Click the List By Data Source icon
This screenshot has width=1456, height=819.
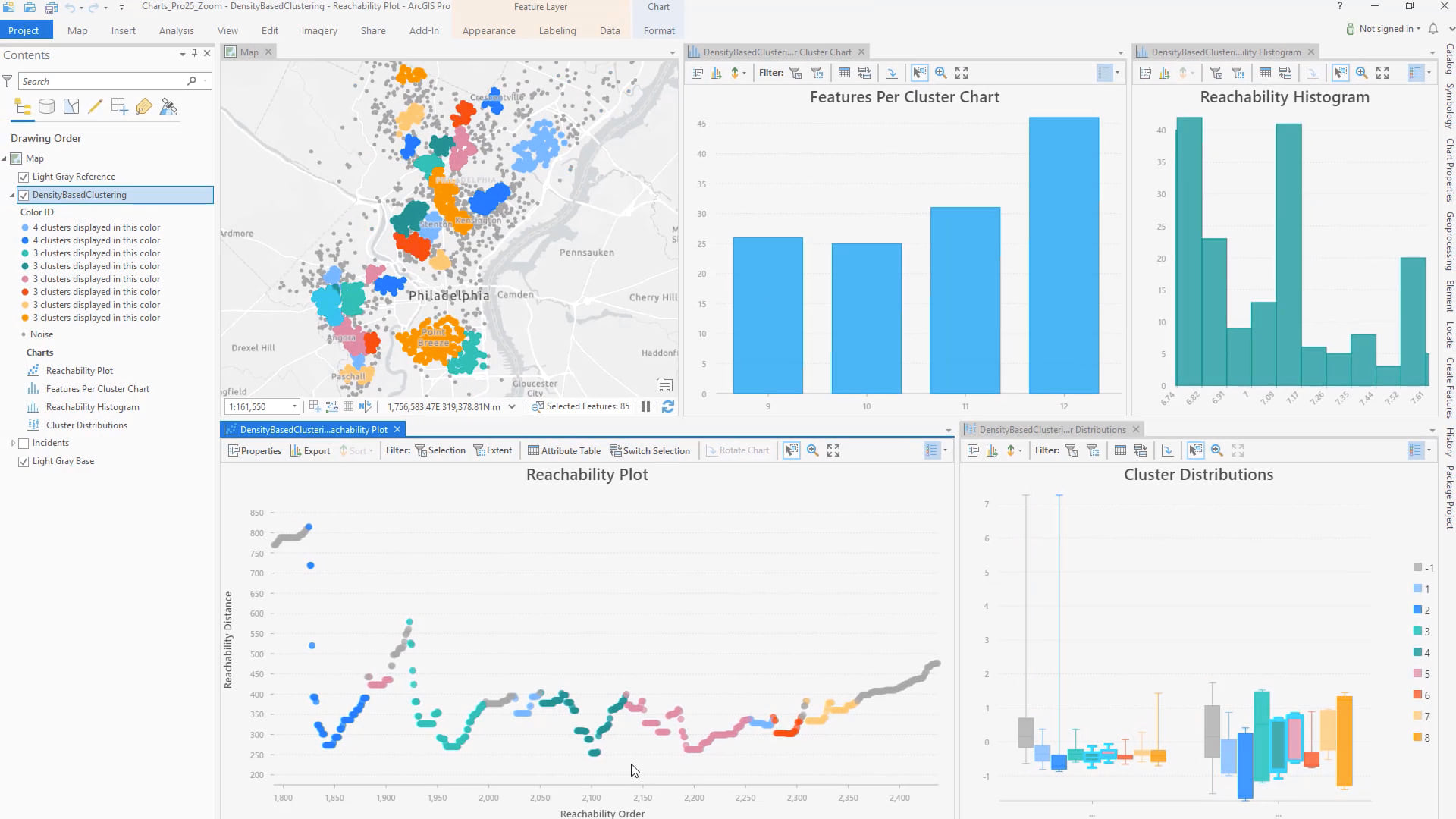tap(46, 107)
